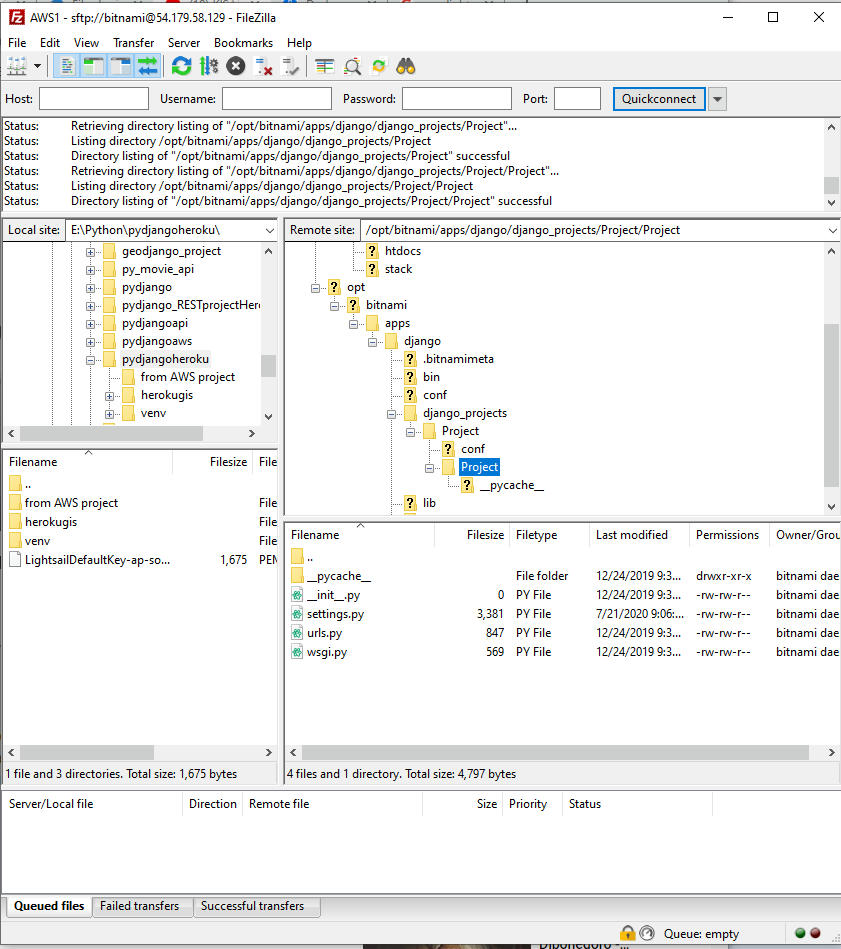Switch to the Failed transfers tab
Image resolution: width=841 pixels, height=949 pixels.
pos(140,906)
